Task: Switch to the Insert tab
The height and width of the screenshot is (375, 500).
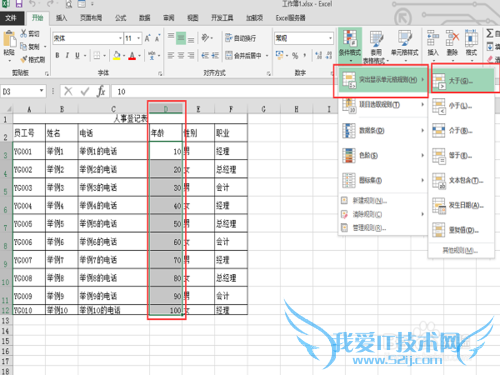Action: [x=61, y=18]
